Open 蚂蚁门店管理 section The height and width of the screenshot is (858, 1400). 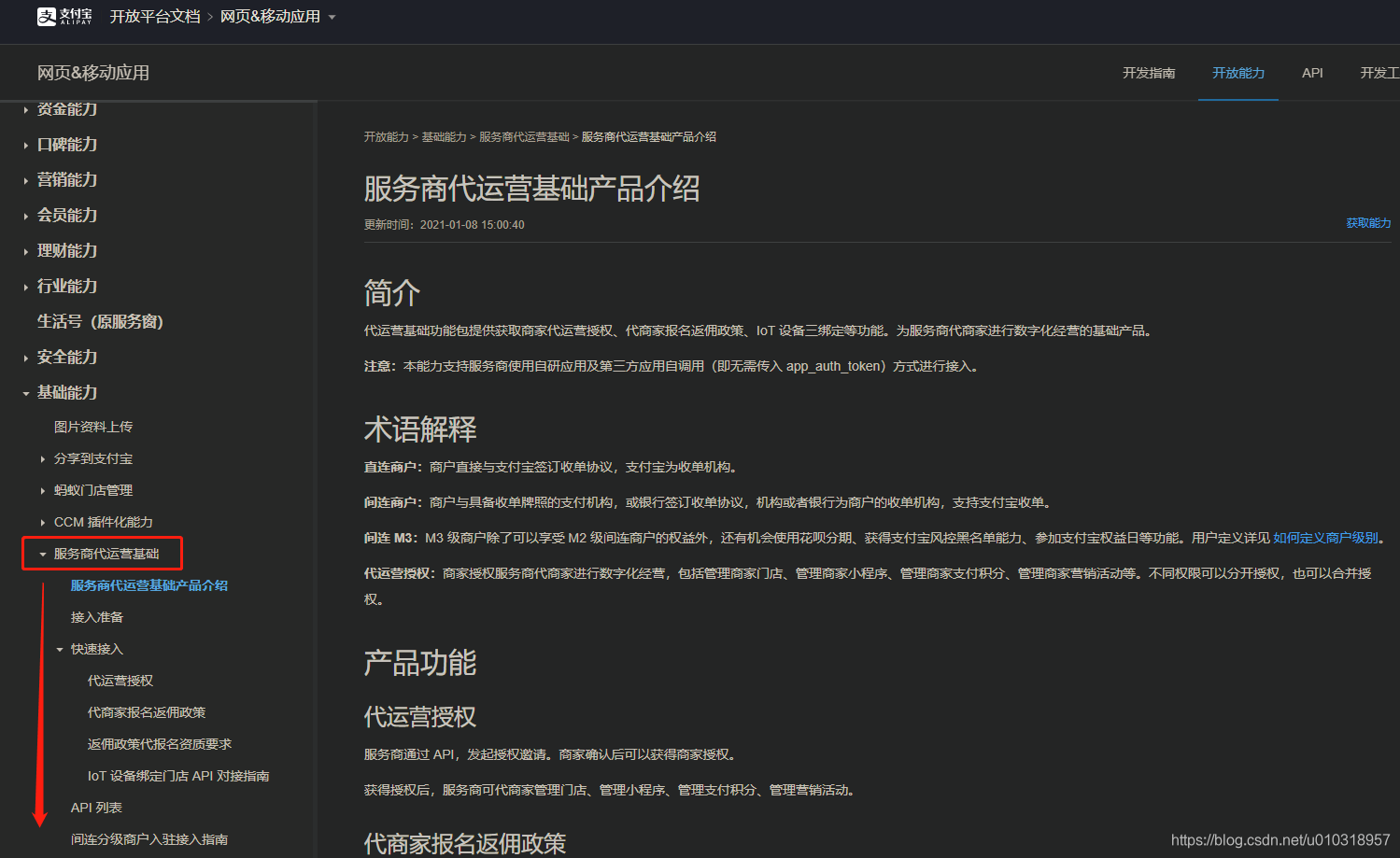point(93,490)
